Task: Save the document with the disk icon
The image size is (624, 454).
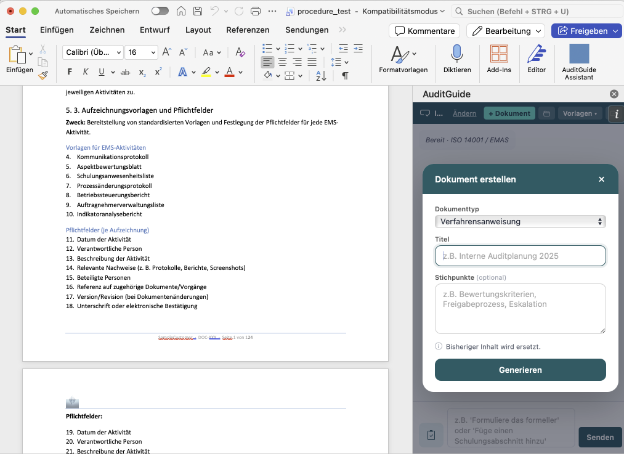Action: coord(197,11)
